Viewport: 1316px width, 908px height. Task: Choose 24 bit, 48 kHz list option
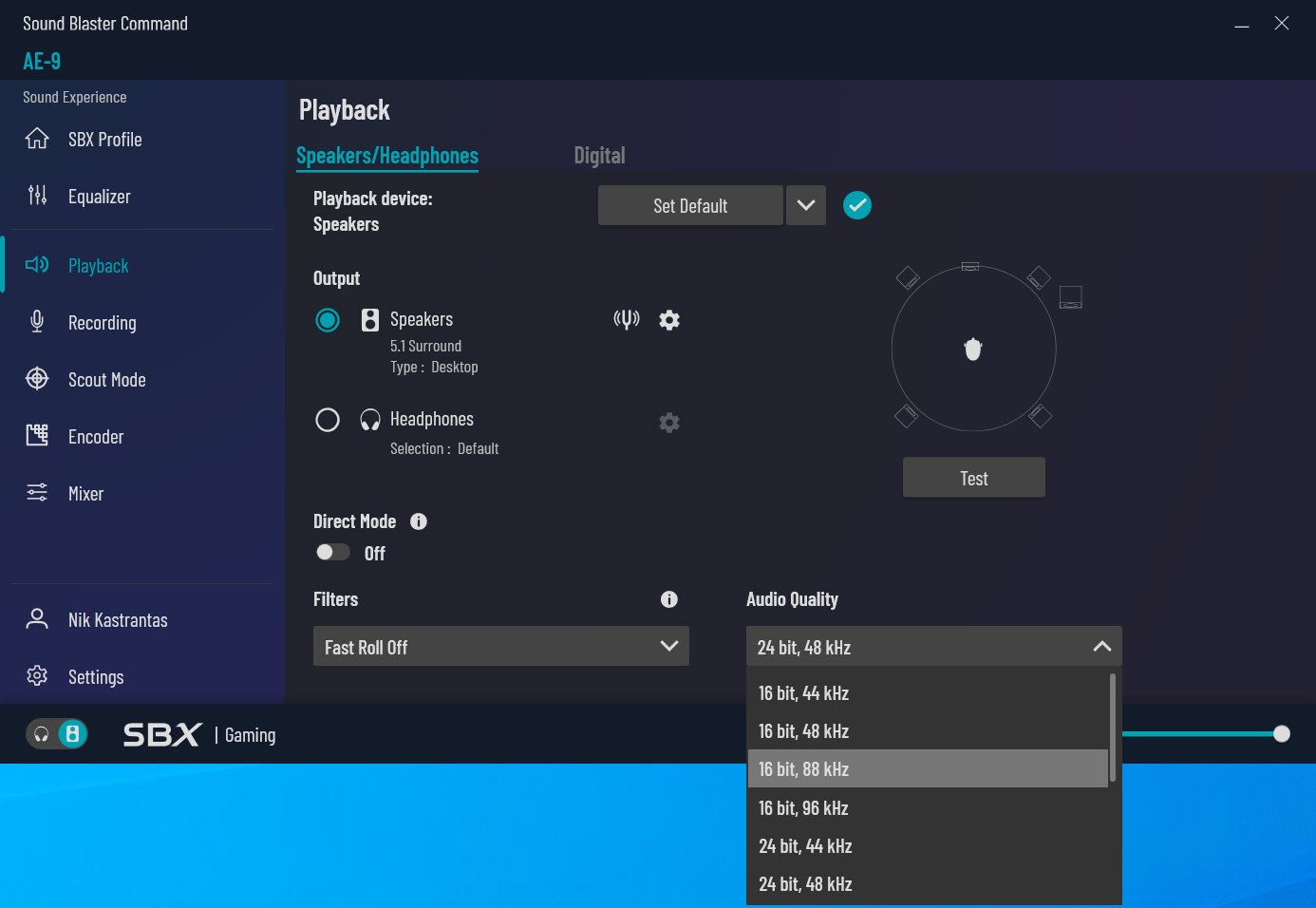click(928, 883)
